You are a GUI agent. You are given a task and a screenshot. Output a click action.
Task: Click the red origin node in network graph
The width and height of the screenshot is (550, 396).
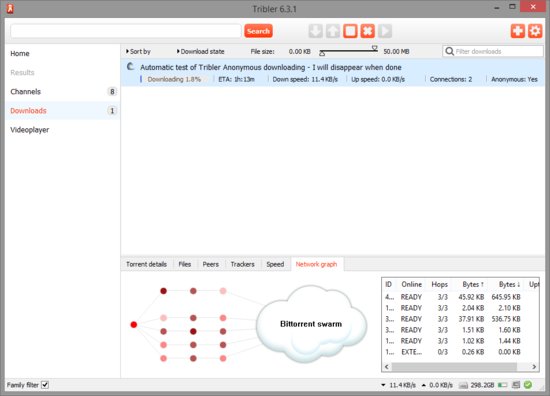click(x=134, y=324)
